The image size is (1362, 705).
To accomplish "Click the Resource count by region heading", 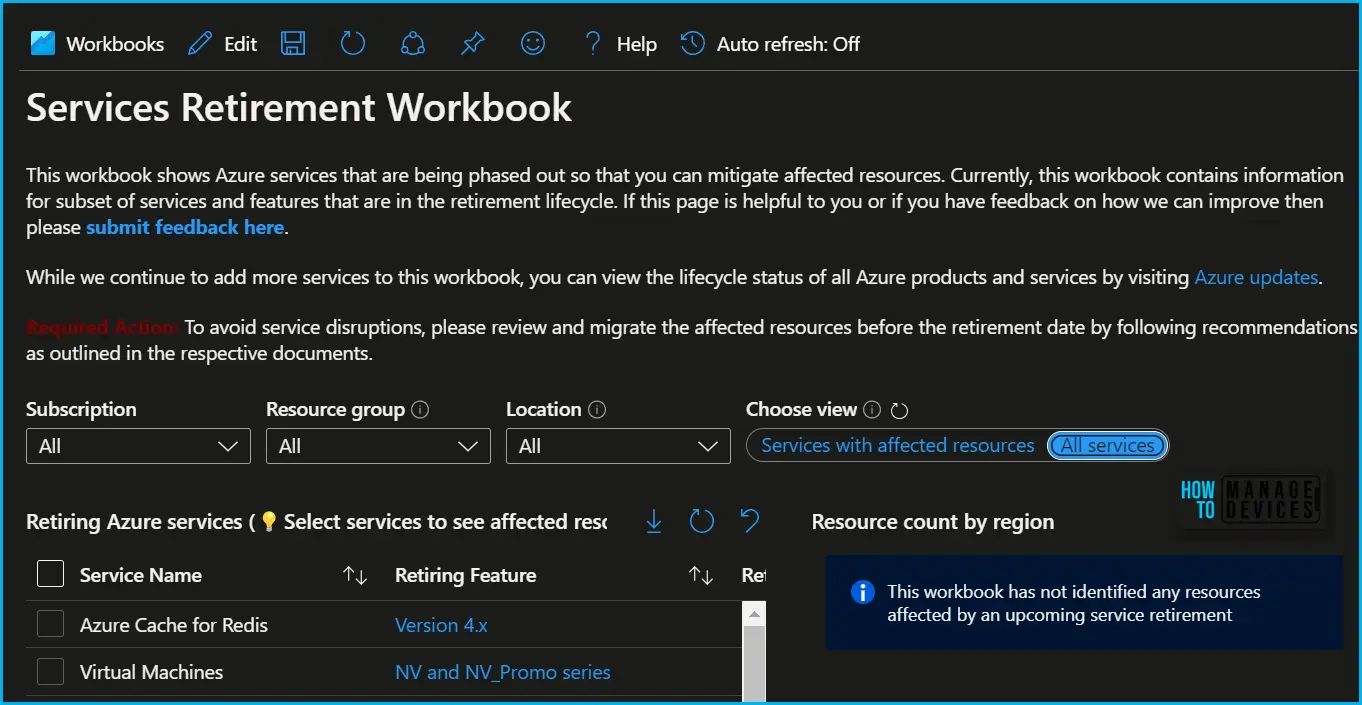I will point(933,522).
